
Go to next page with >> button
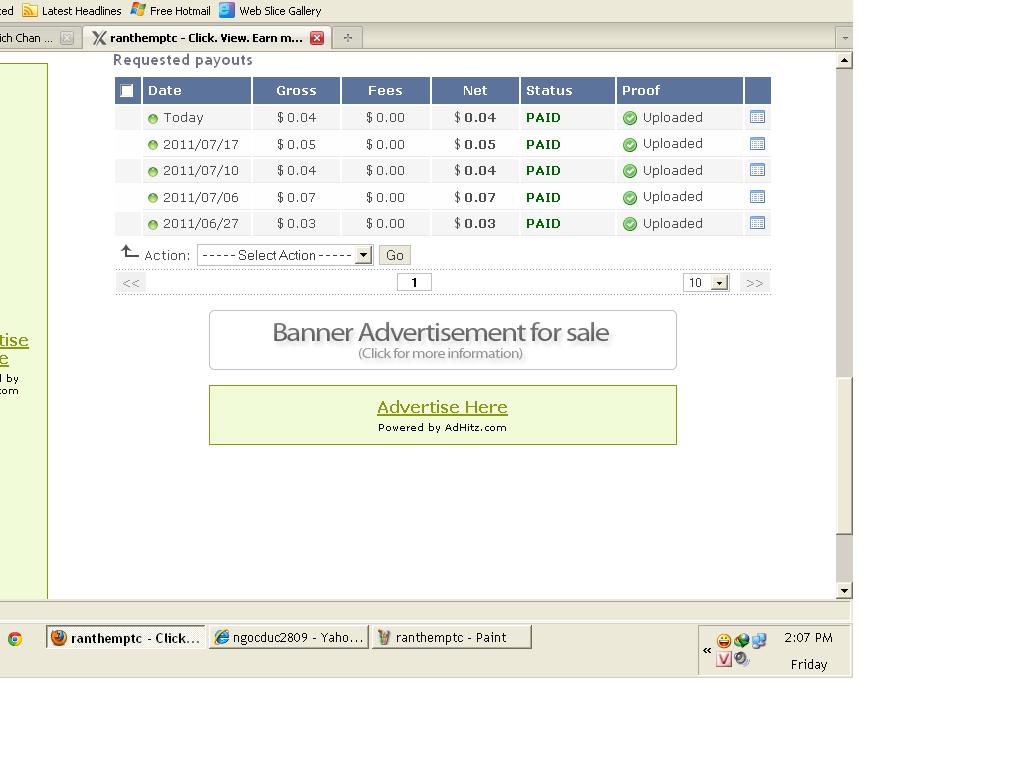[x=754, y=283]
